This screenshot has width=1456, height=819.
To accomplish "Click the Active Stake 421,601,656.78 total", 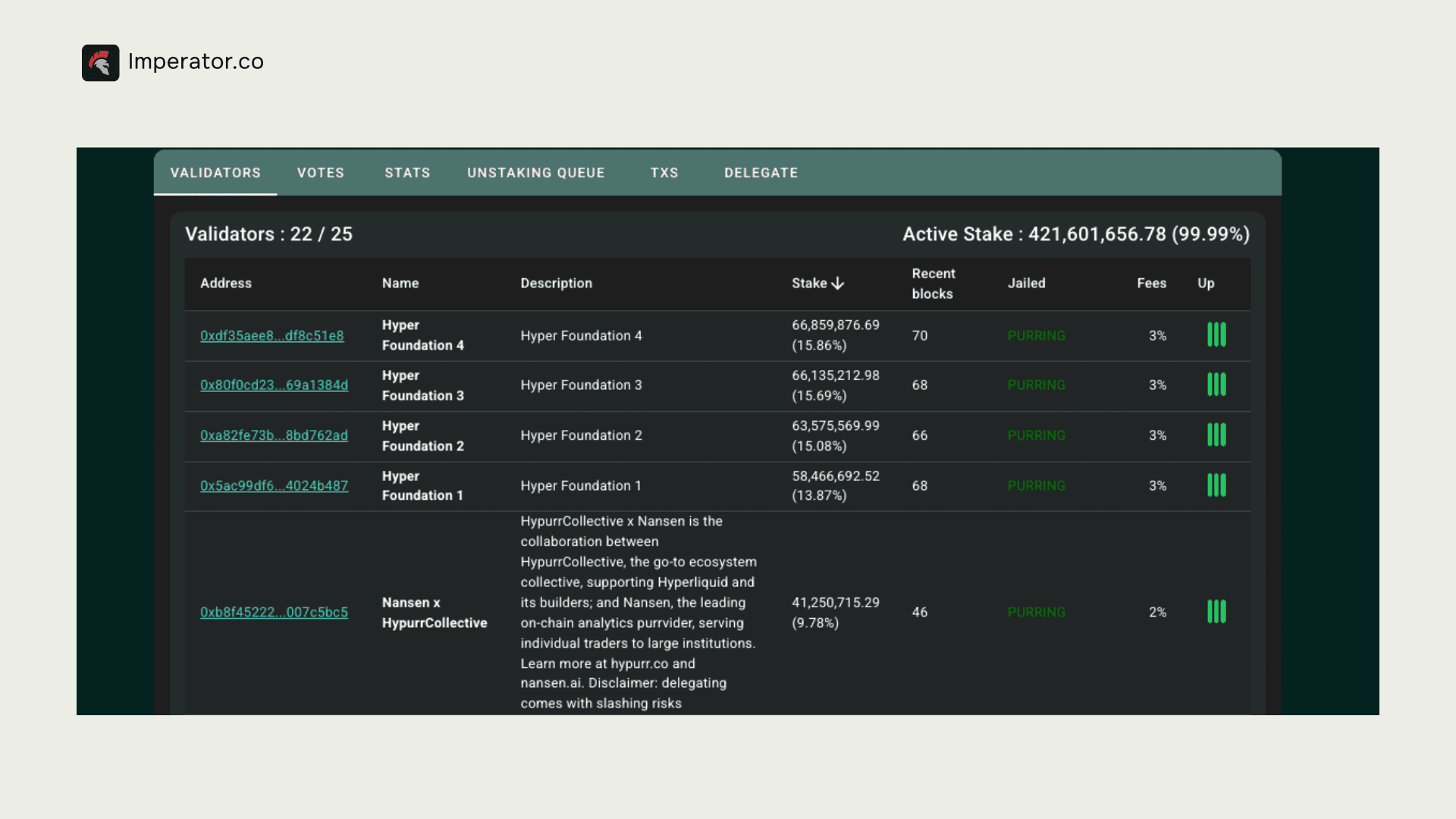I will 1076,234.
